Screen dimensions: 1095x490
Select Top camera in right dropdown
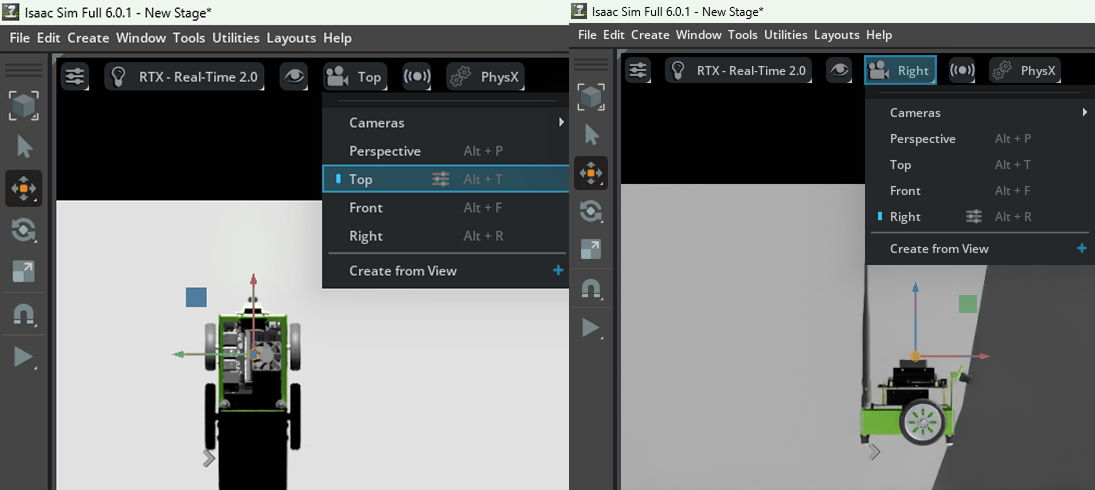pyautogui.click(x=979, y=165)
